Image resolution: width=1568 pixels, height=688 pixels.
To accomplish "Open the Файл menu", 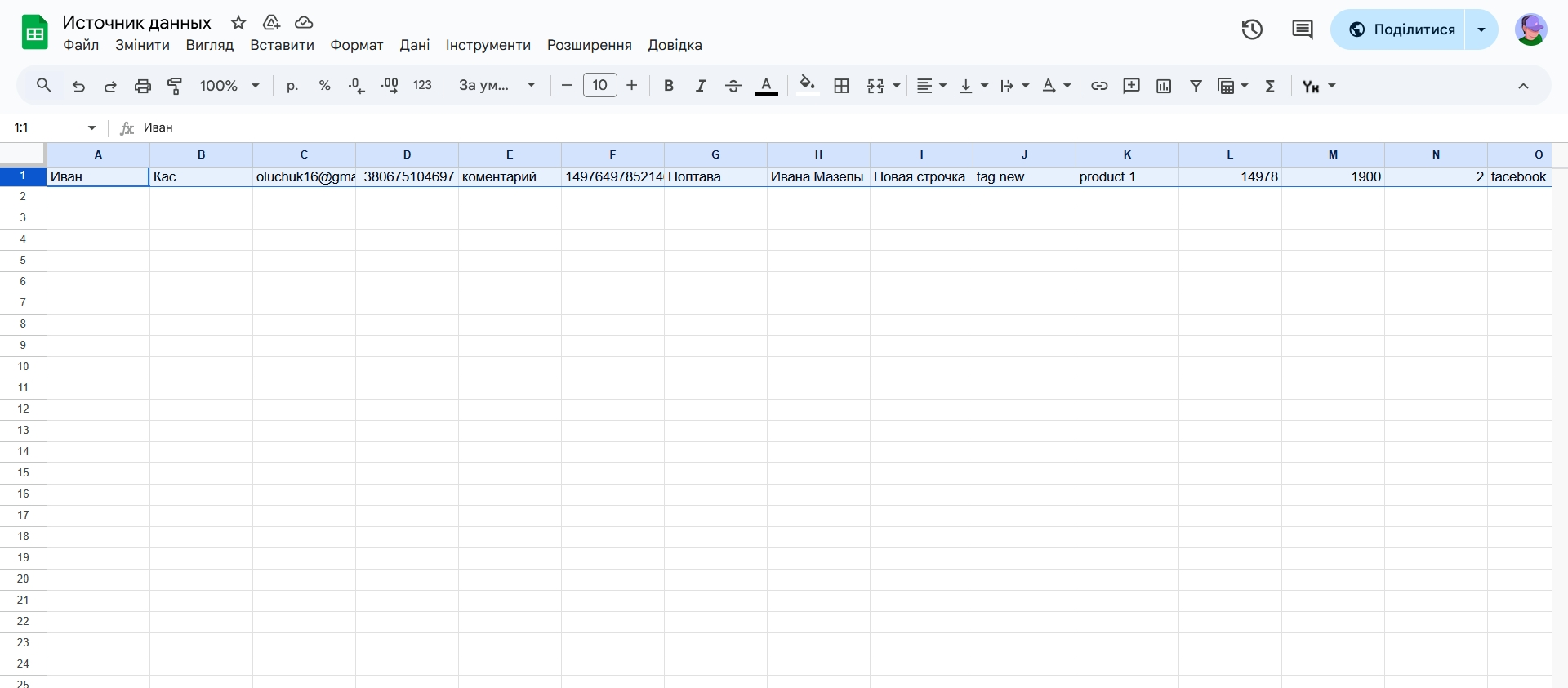I will 81,46.
